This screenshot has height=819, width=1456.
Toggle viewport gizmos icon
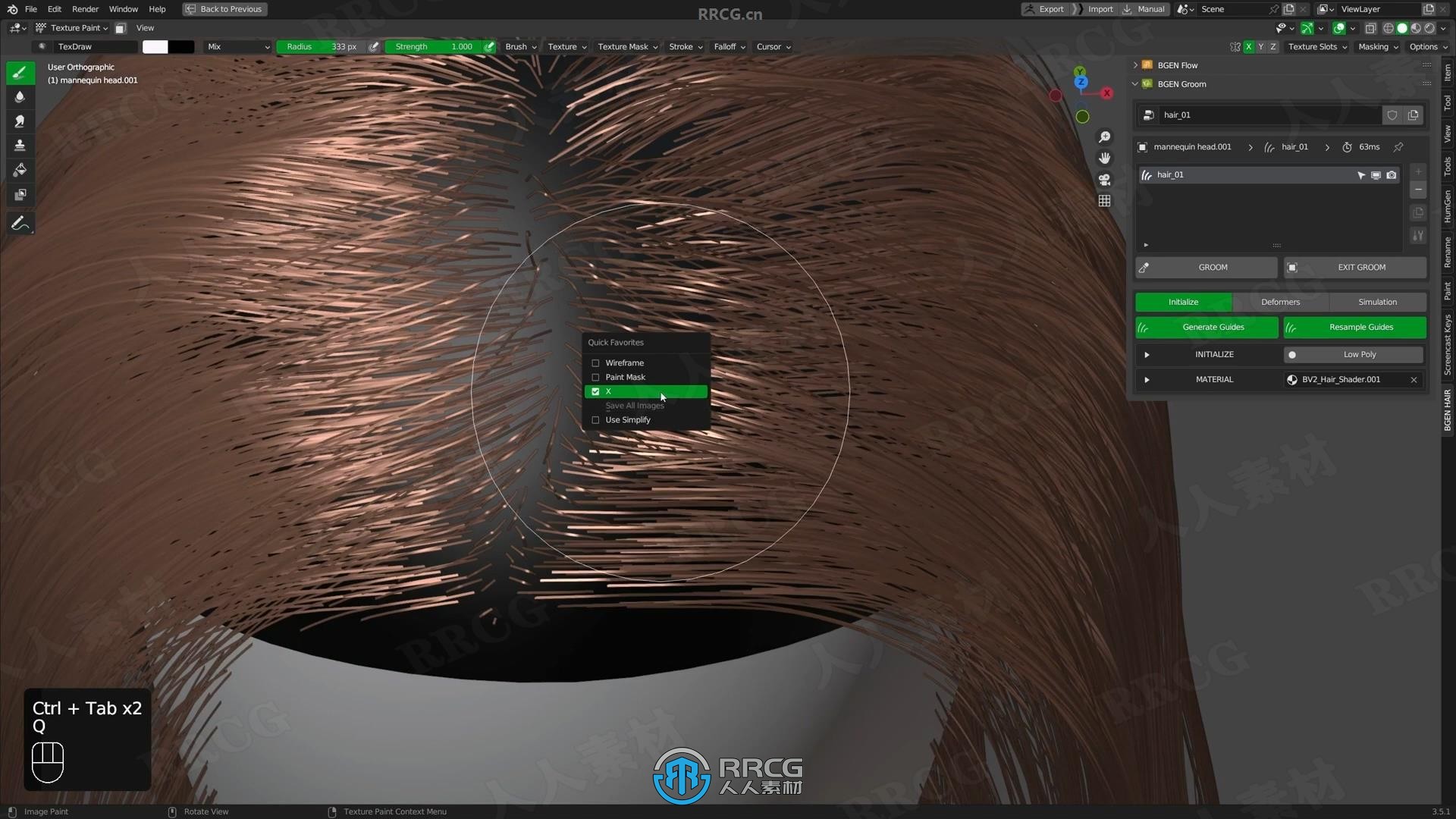pos(1307,28)
